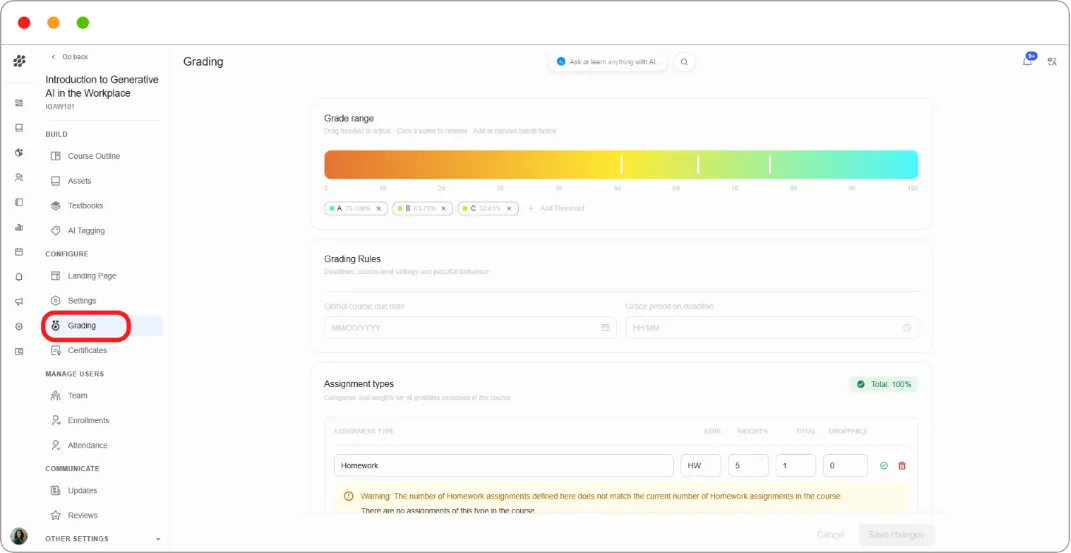
Task: Click the grade range handle near 50
Action: tap(621, 165)
